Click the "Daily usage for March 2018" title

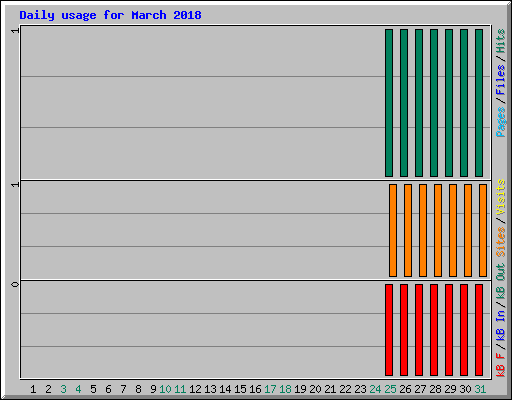[x=110, y=15]
